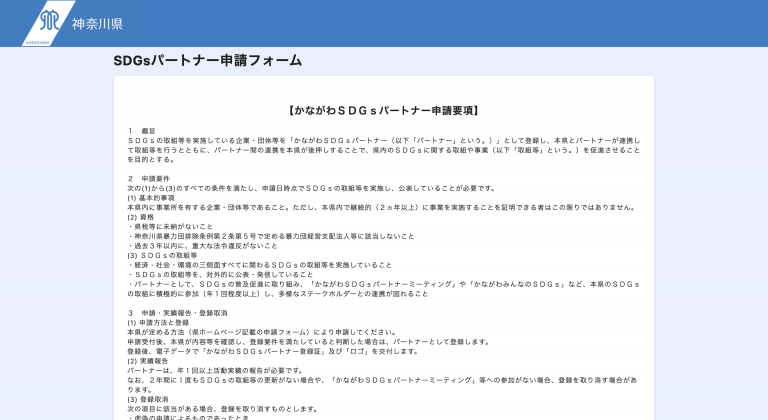Image resolution: width=768 pixels, height=420 pixels.
Task: Select the 【かながわＳＤＧｓパートナー申請要項】 heading
Action: tap(383, 110)
